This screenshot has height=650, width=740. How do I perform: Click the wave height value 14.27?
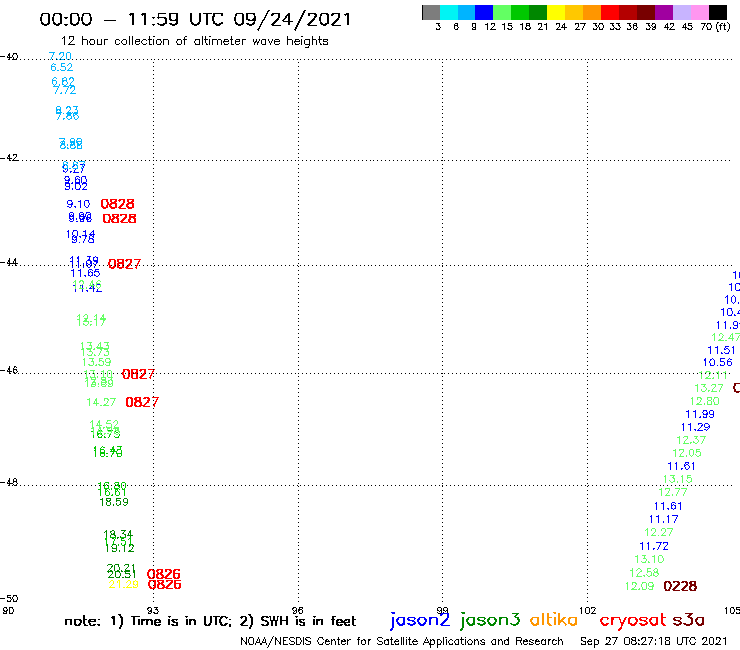[x=101, y=403]
